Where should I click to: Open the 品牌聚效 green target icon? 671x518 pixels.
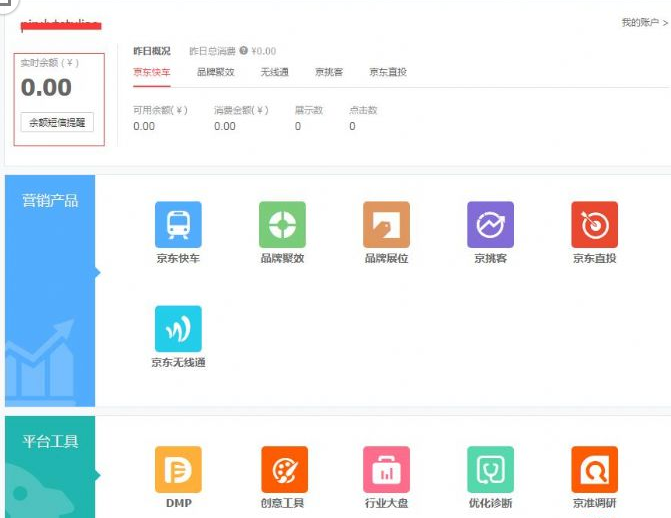pyautogui.click(x=282, y=224)
